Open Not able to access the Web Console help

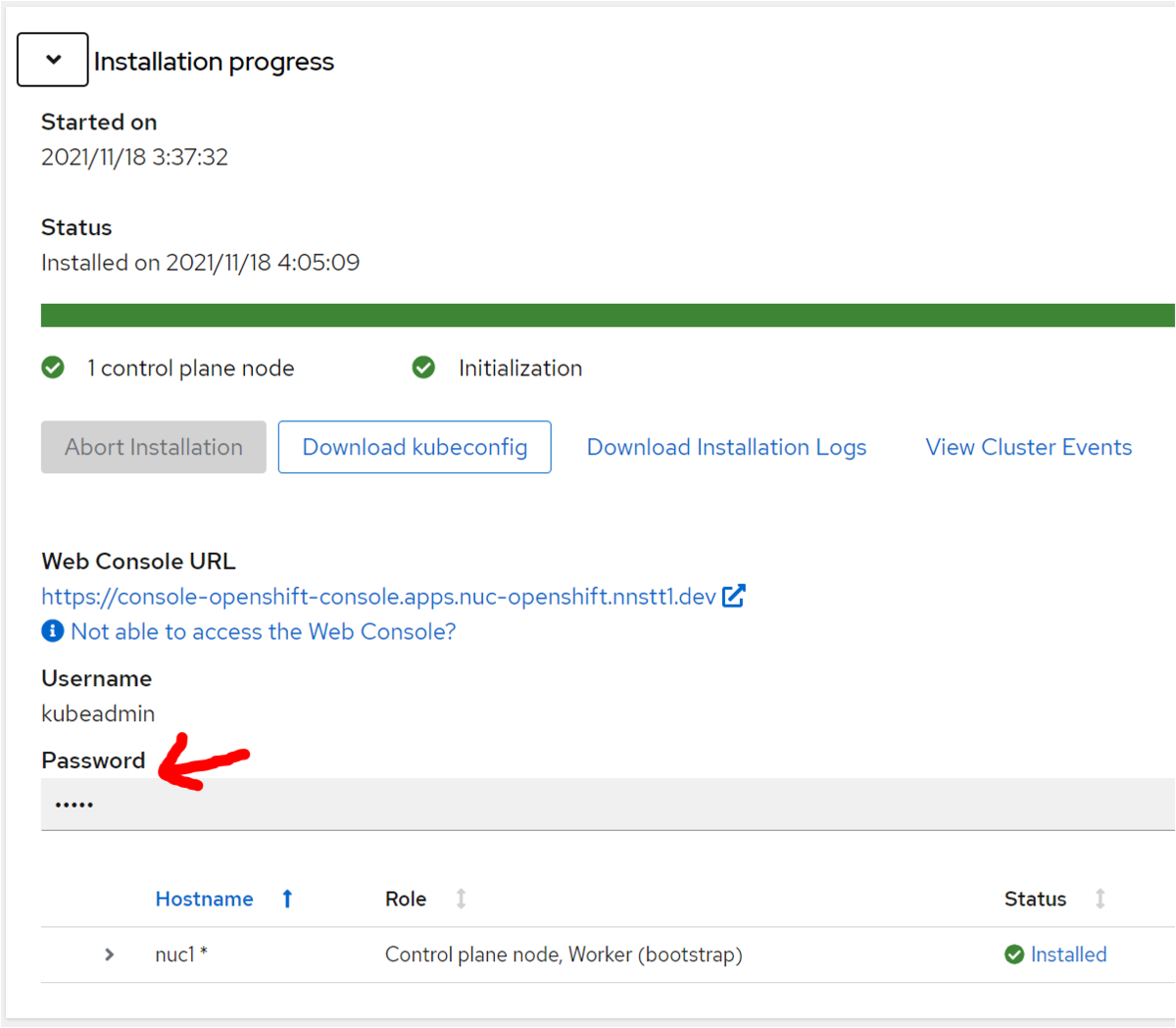coord(263,632)
